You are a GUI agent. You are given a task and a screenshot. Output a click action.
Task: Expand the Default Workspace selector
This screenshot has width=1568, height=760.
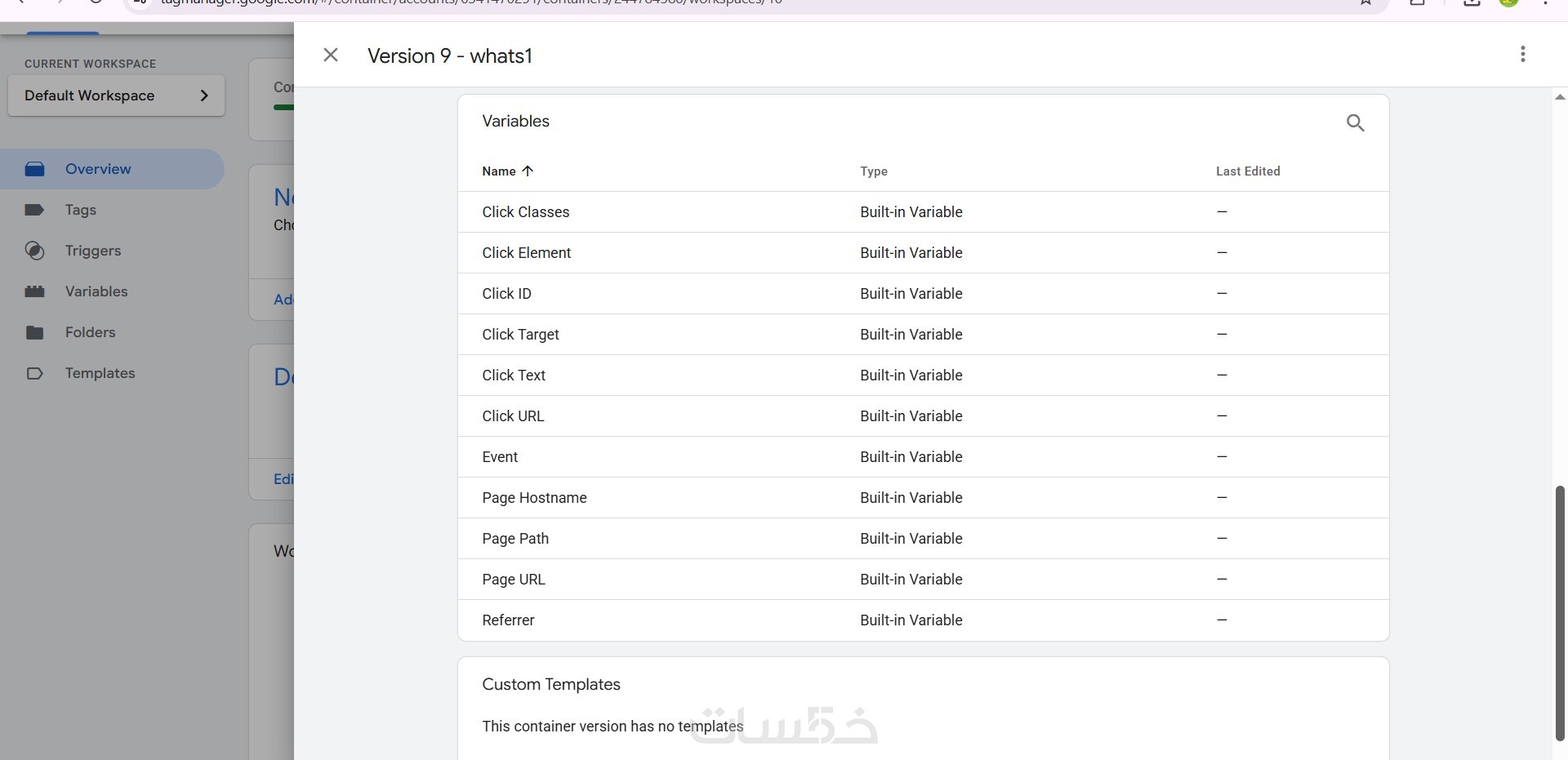coord(116,96)
